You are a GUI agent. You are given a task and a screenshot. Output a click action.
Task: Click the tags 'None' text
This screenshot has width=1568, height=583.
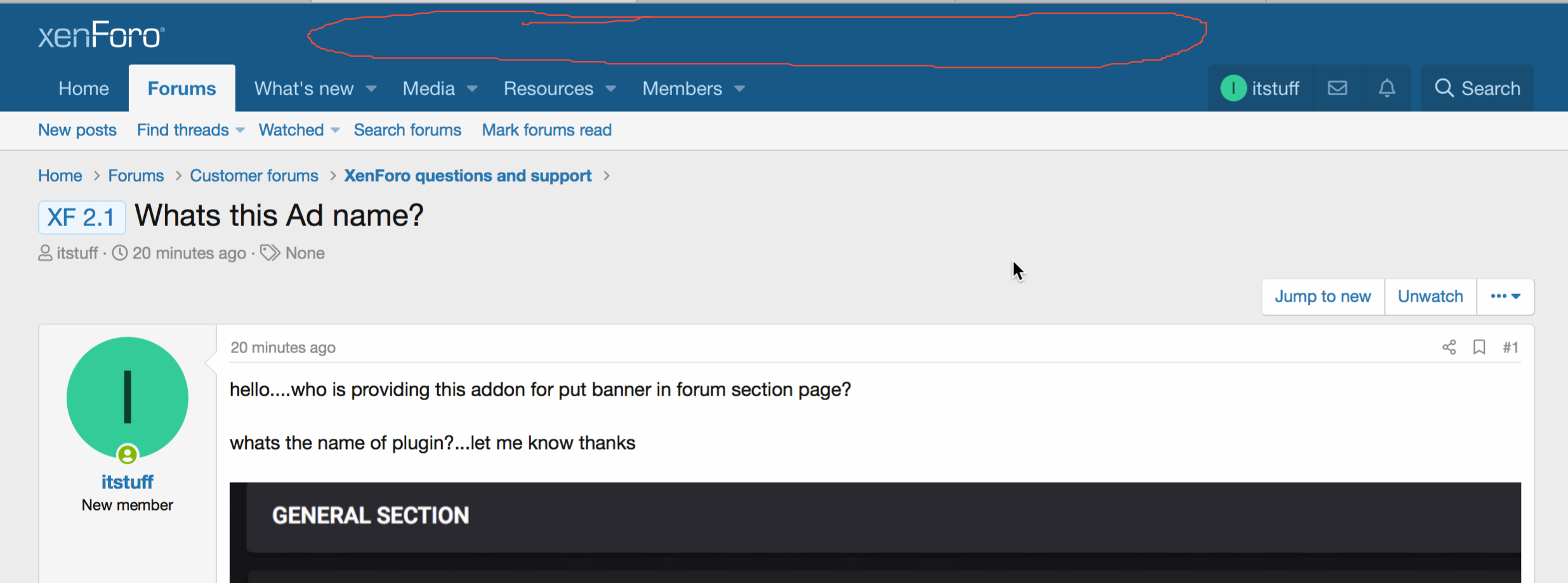[x=305, y=253]
